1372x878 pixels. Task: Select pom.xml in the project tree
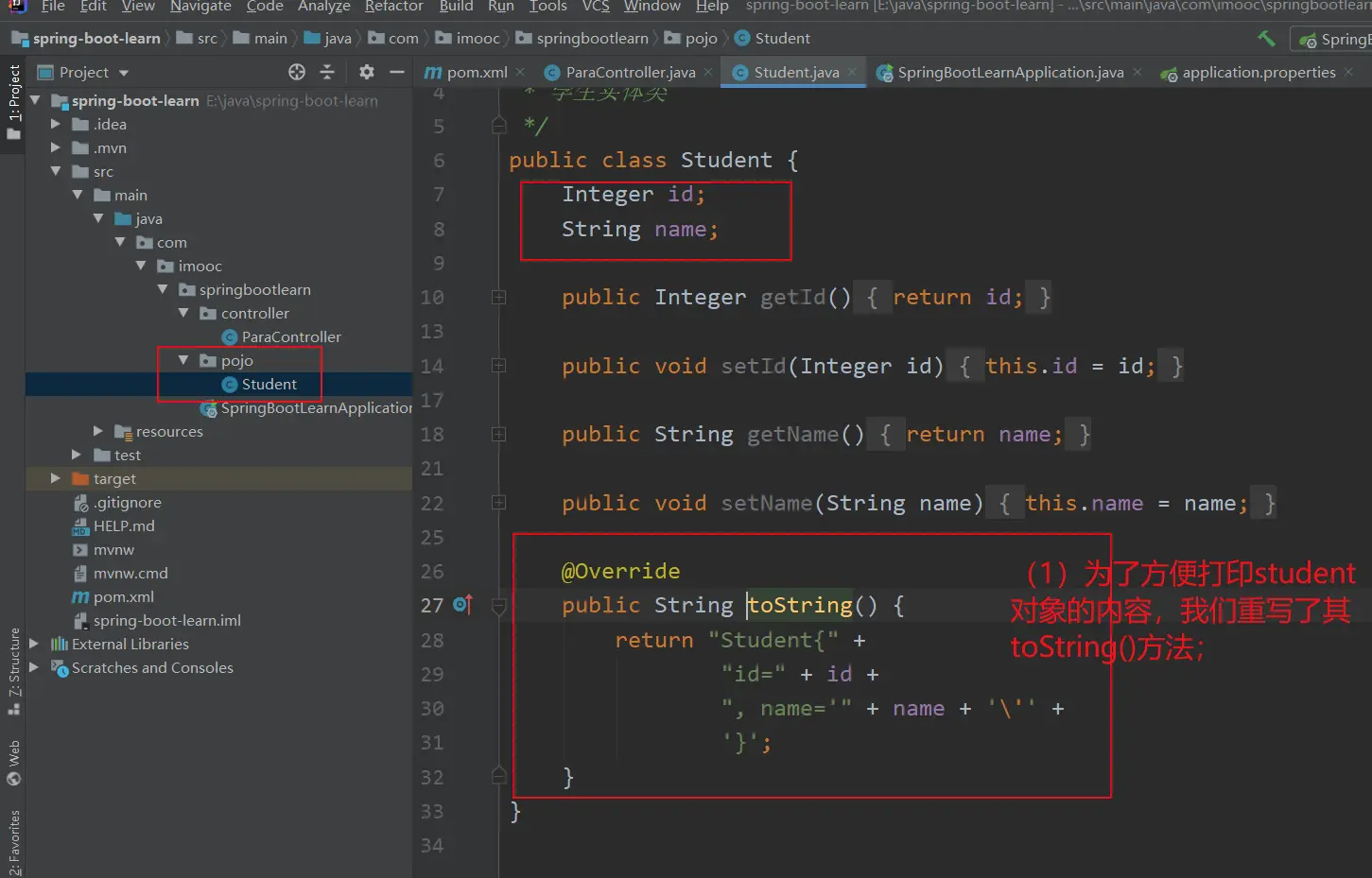tap(123, 596)
